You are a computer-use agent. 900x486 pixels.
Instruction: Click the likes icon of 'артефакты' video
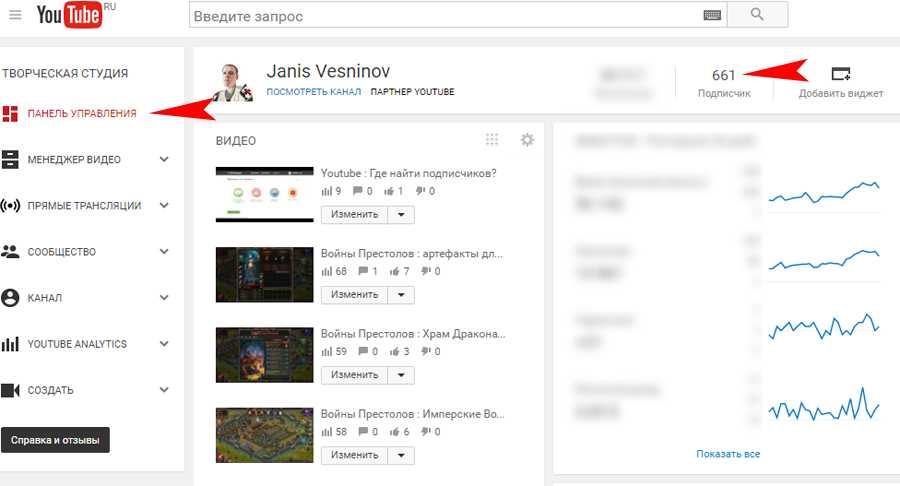tap(395, 271)
